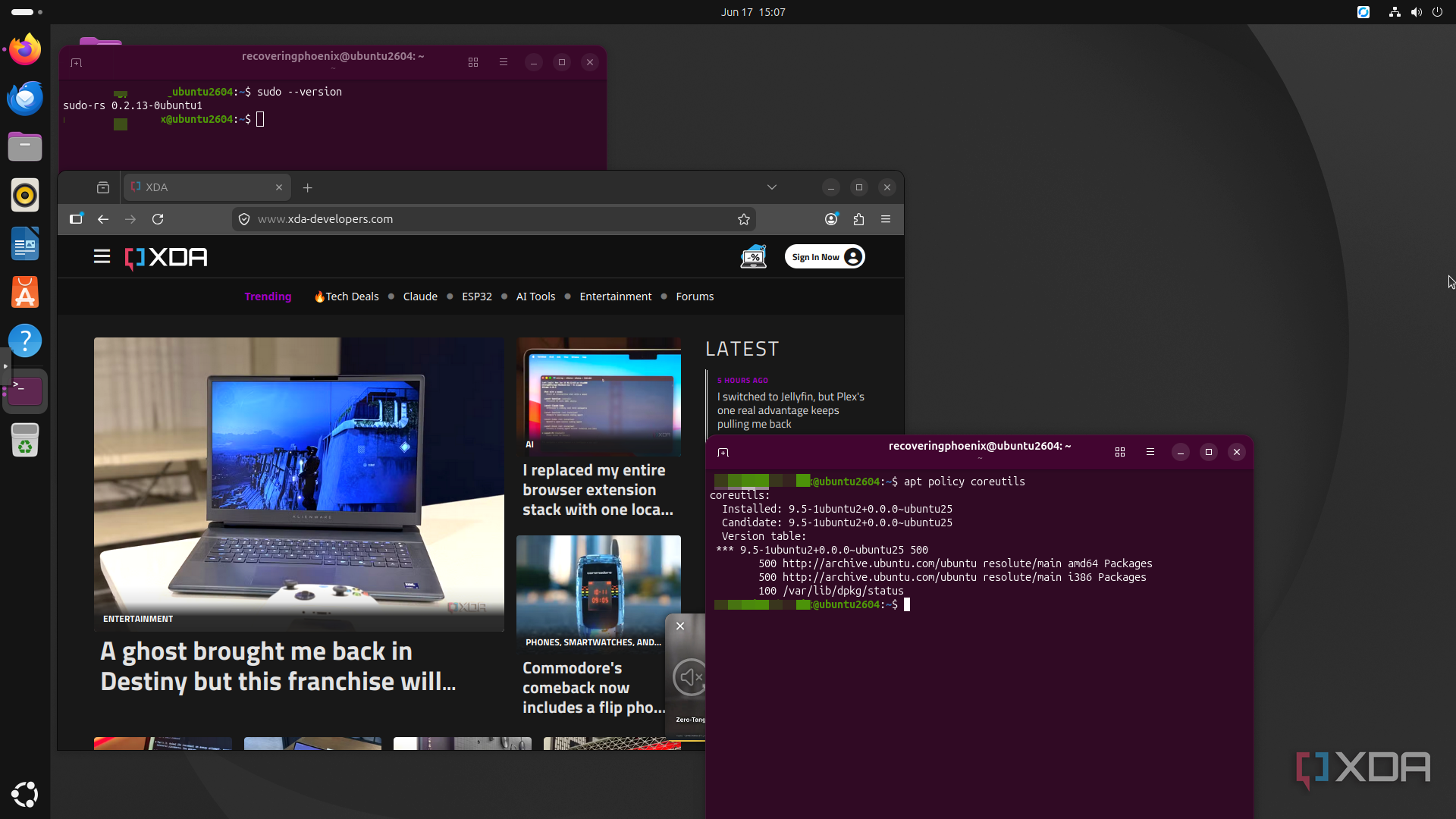This screenshot has height=819, width=1456.
Task: Open the Claude trending topic
Action: point(420,297)
